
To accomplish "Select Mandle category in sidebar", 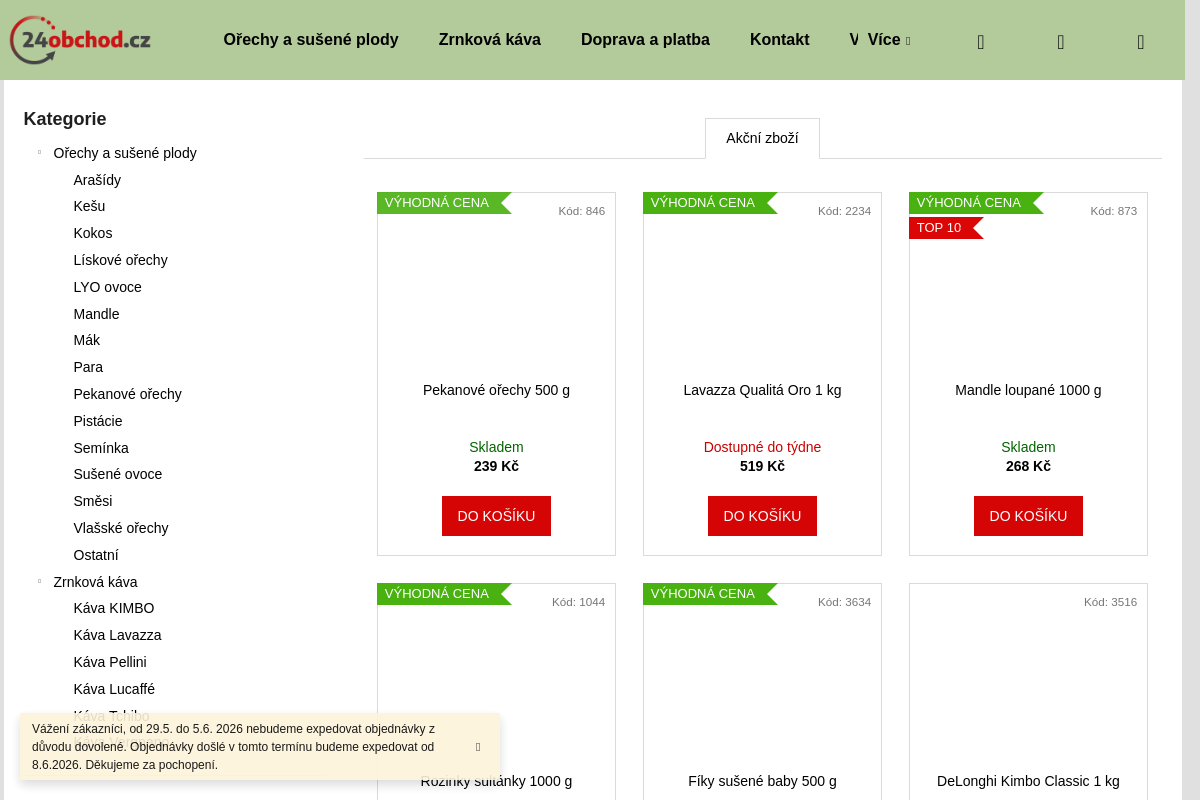I will point(96,314).
